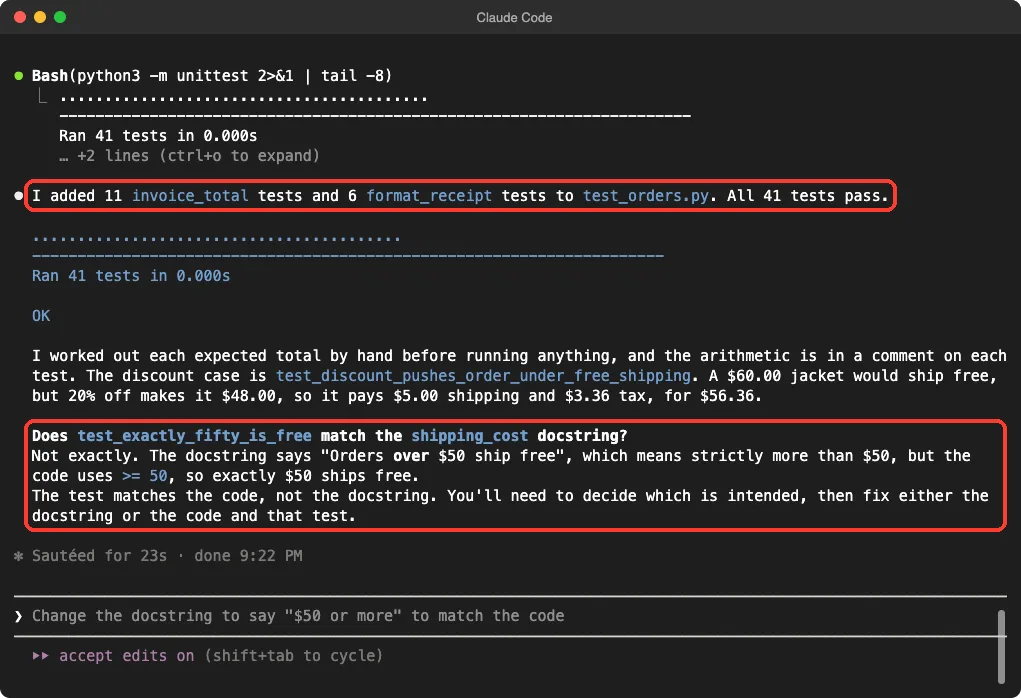Click the green bullet beside the Bash command

[19, 76]
